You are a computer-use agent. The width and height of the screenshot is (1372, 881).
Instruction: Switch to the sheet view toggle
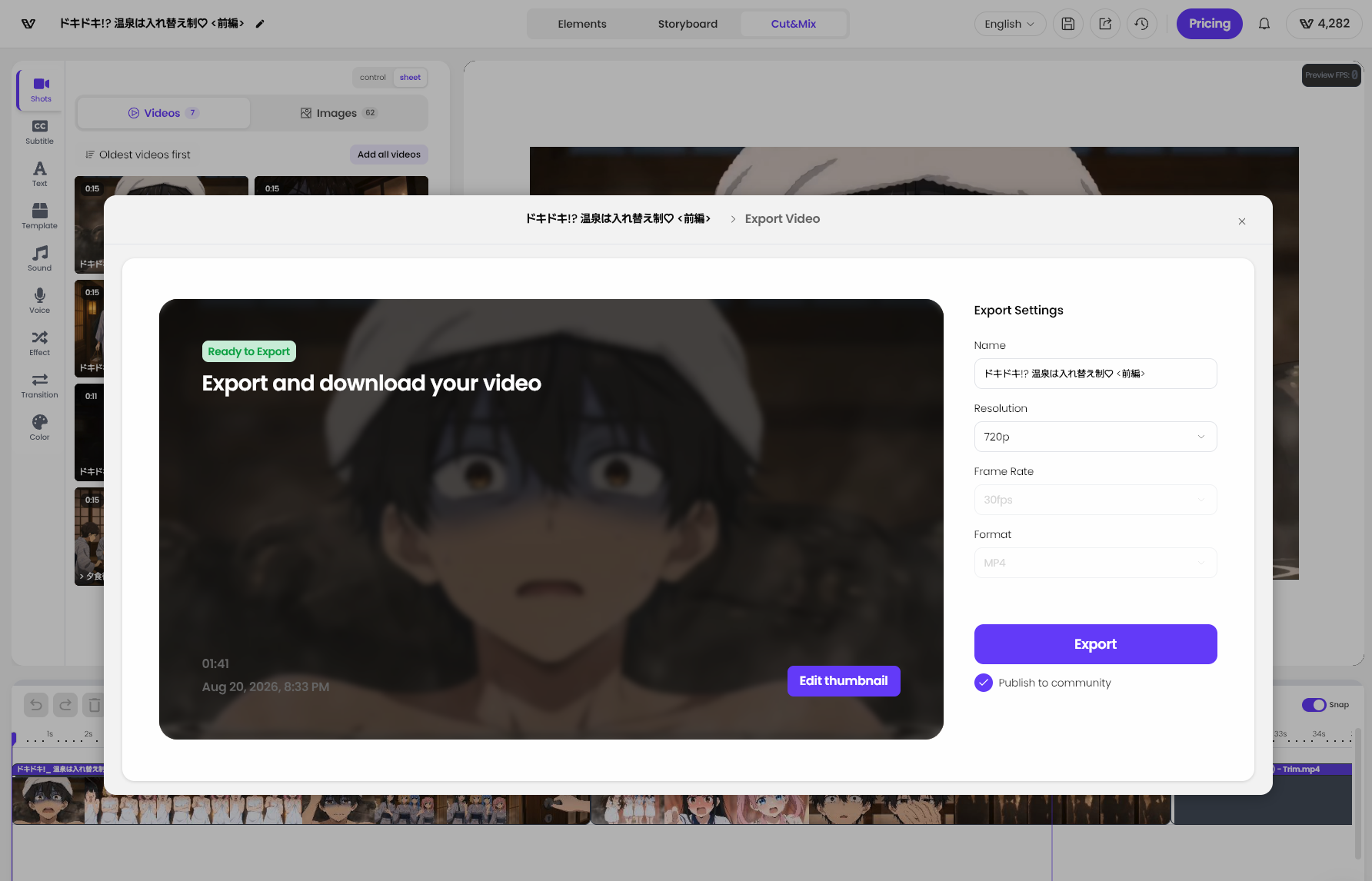(410, 78)
